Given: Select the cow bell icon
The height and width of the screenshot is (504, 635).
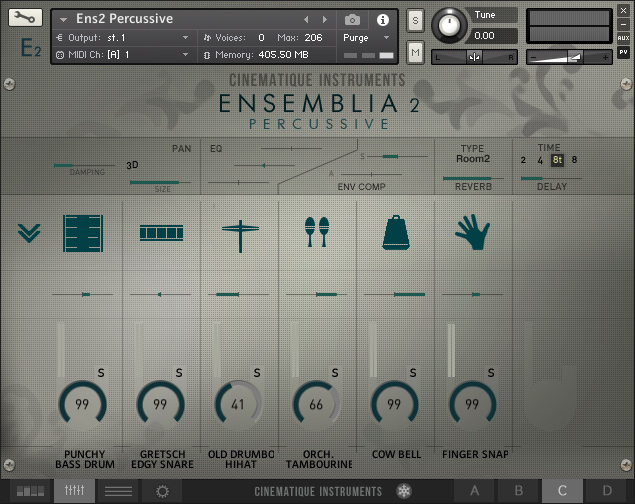Looking at the screenshot, I should click(x=396, y=232).
